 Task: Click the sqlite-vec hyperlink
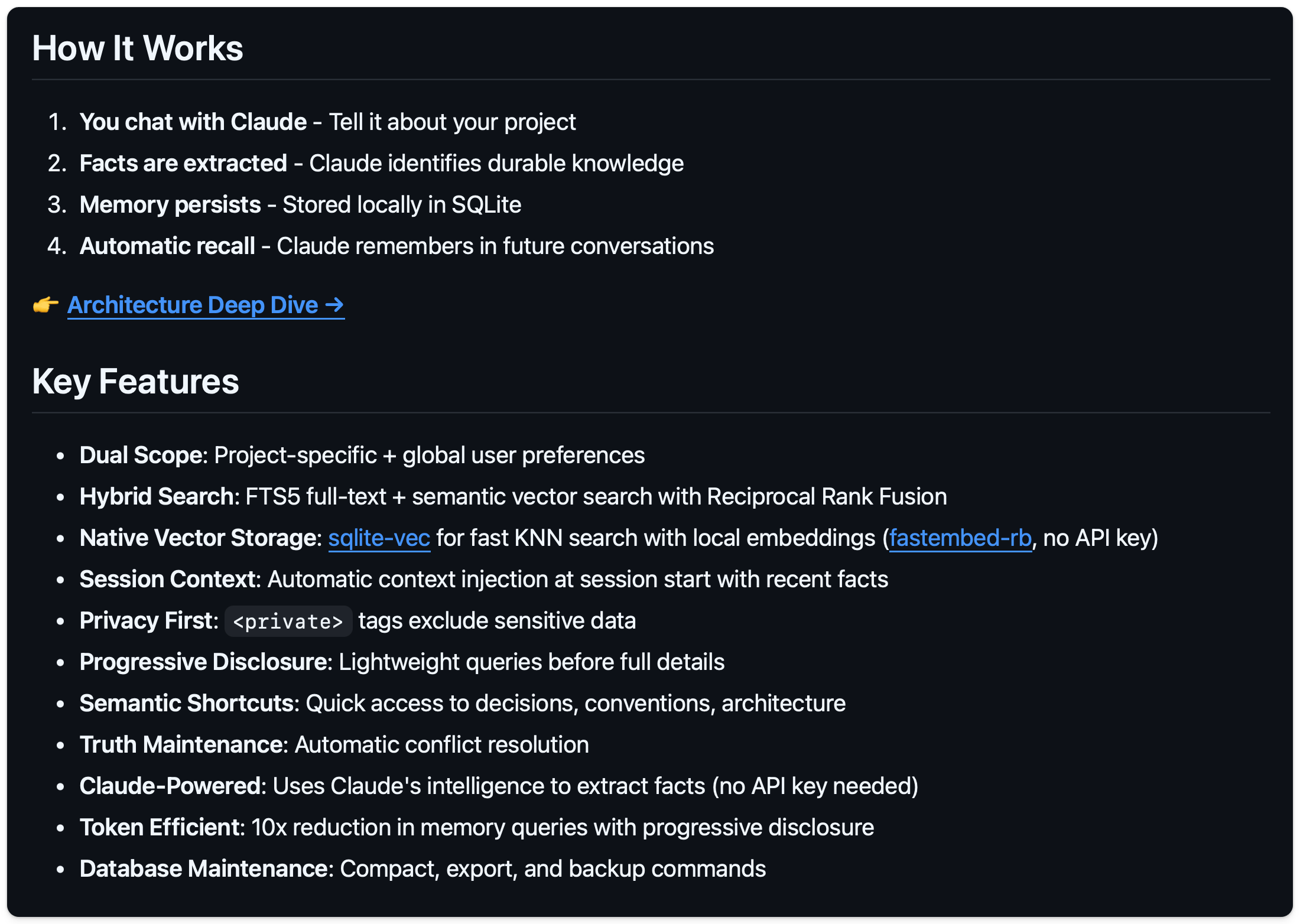pyautogui.click(x=379, y=538)
